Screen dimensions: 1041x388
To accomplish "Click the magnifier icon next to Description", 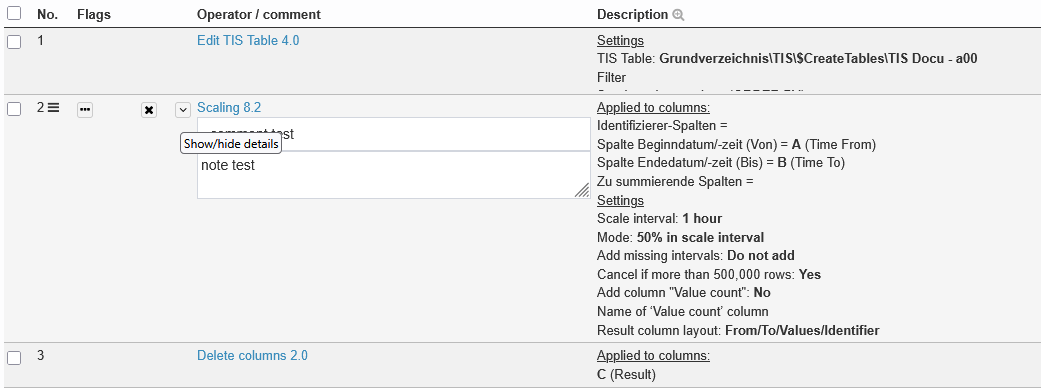I will pos(678,15).
